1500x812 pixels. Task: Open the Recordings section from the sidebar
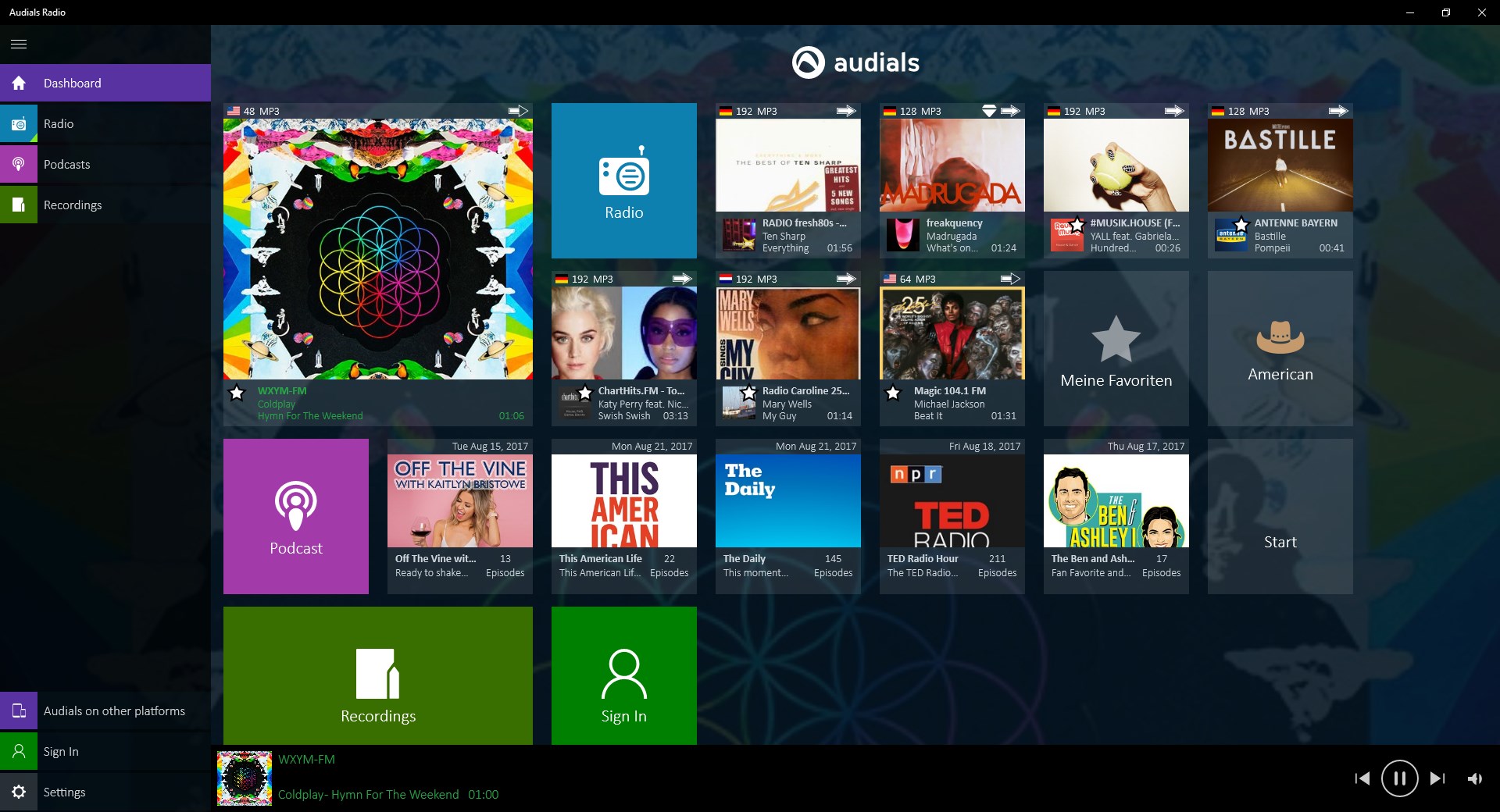[x=18, y=205]
